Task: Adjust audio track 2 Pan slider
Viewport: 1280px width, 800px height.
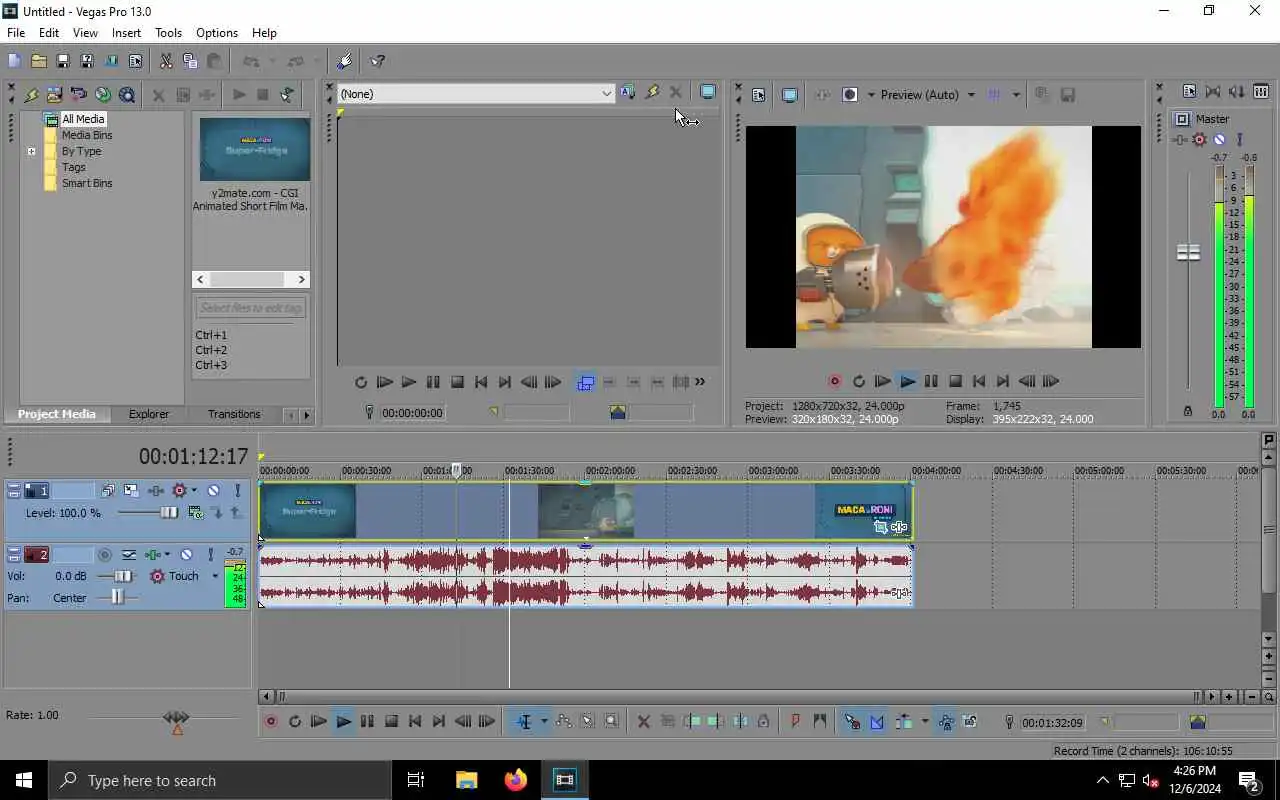Action: click(x=117, y=597)
